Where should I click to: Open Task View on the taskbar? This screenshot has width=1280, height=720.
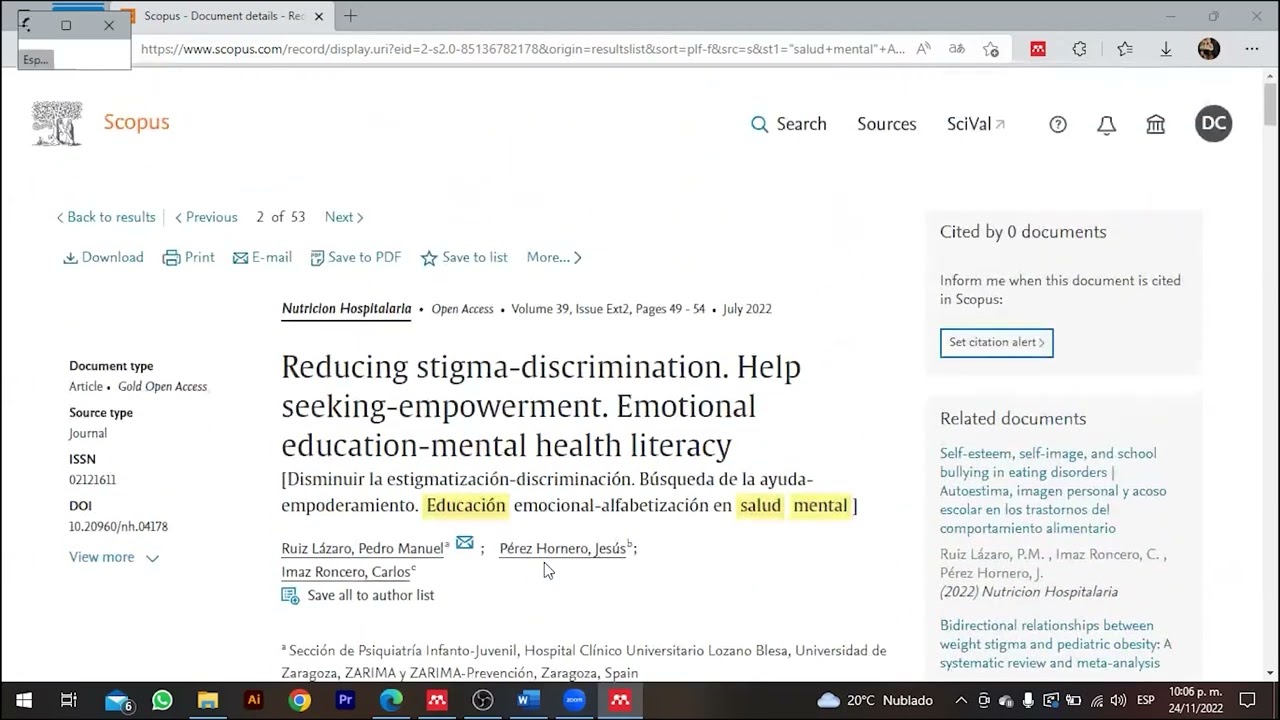tap(68, 700)
